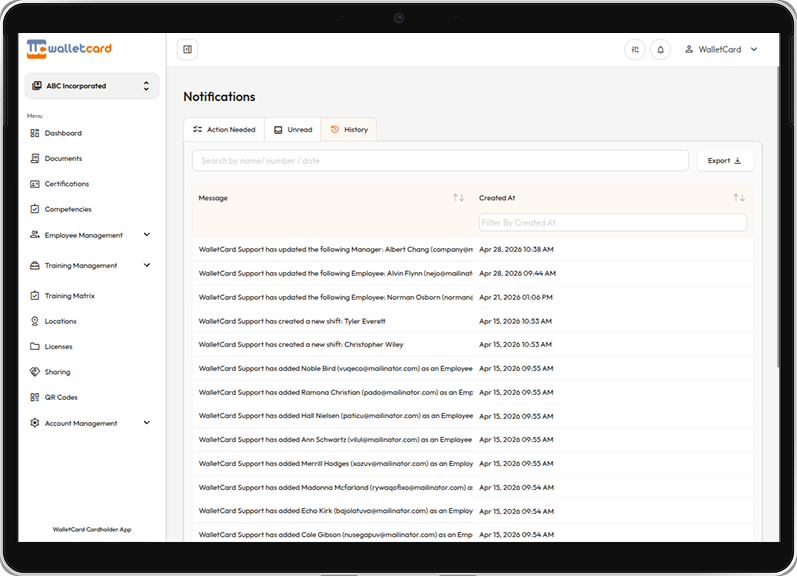The height and width of the screenshot is (576, 797).
Task: Select new shift Tyler Everett notification
Action: pos(472,321)
